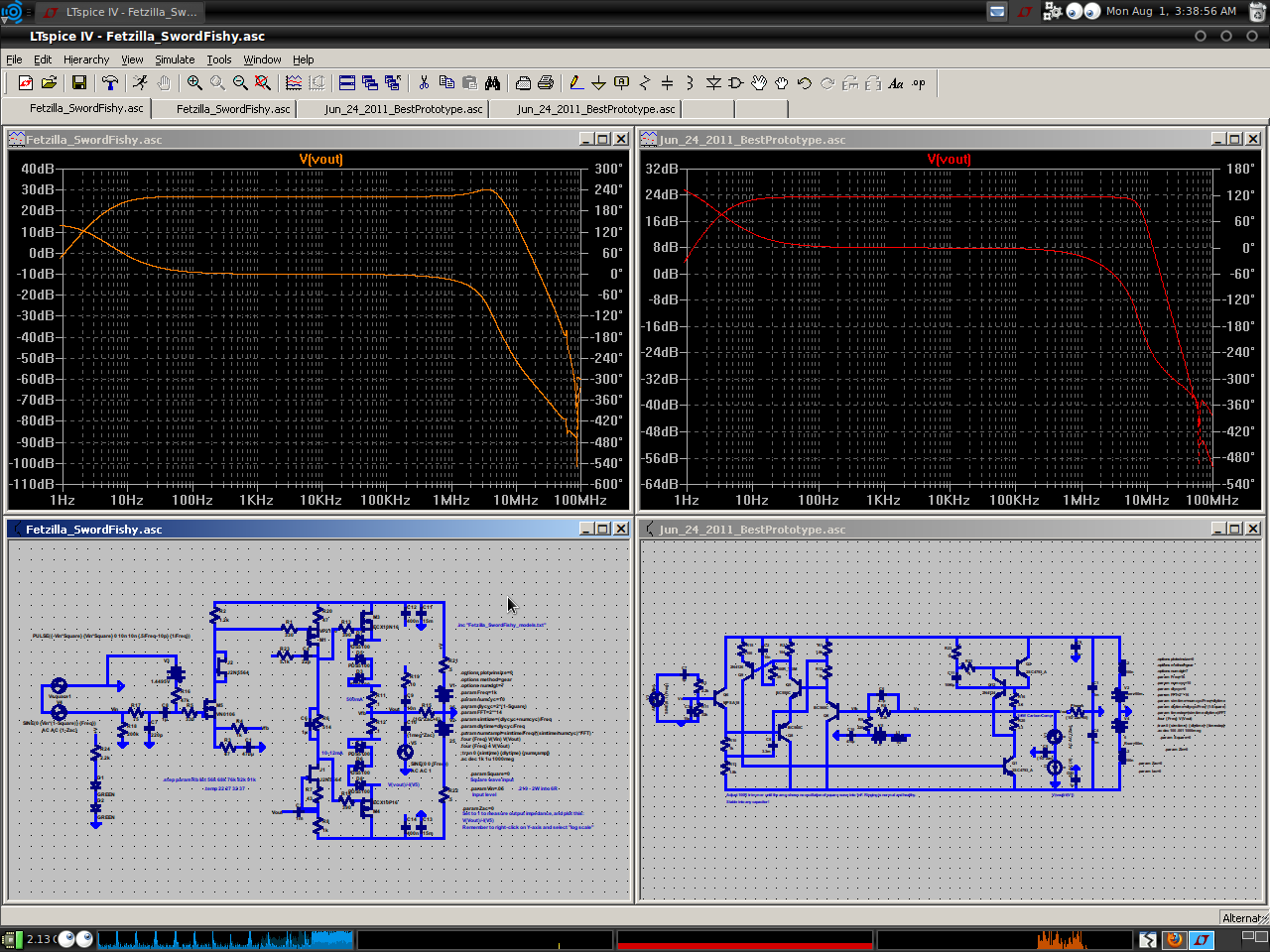This screenshot has height=952, width=1270.
Task: Click the Print printer icon
Action: click(546, 83)
